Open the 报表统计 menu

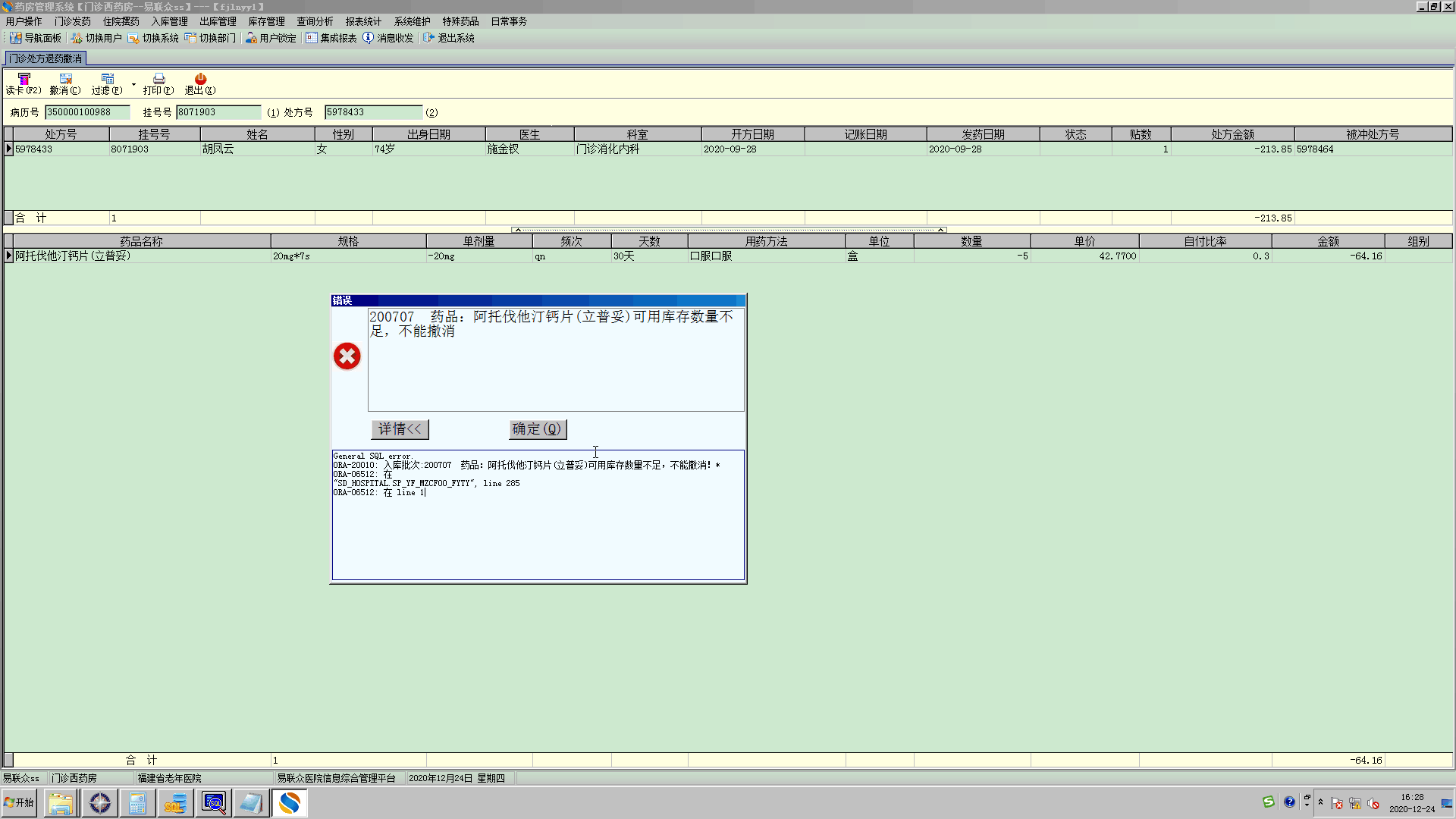(363, 21)
